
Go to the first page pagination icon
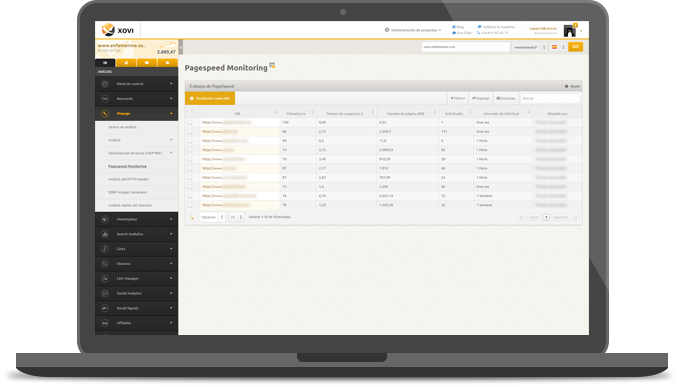pyautogui.click(x=521, y=217)
